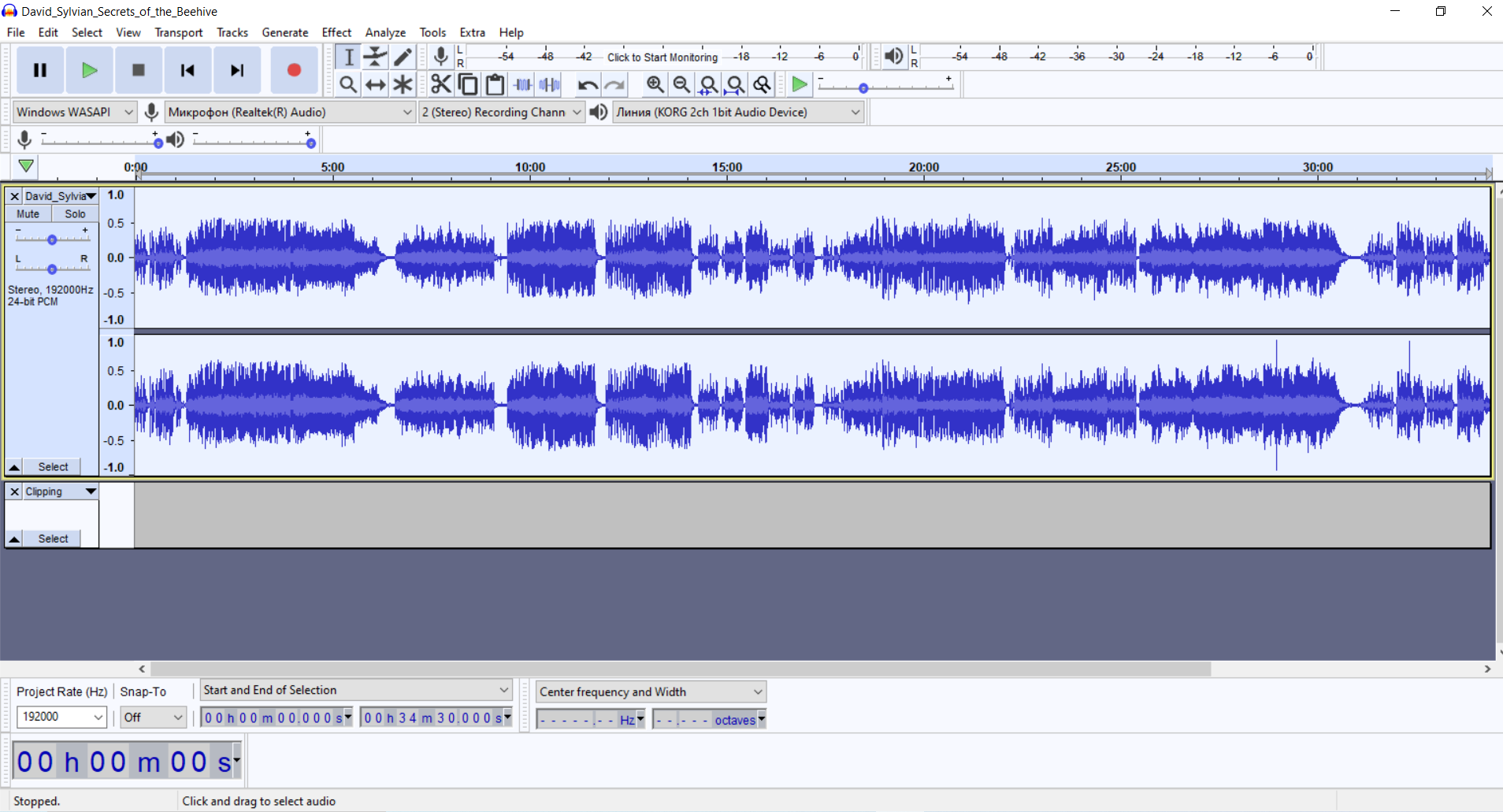Fit project to window width

[x=736, y=84]
